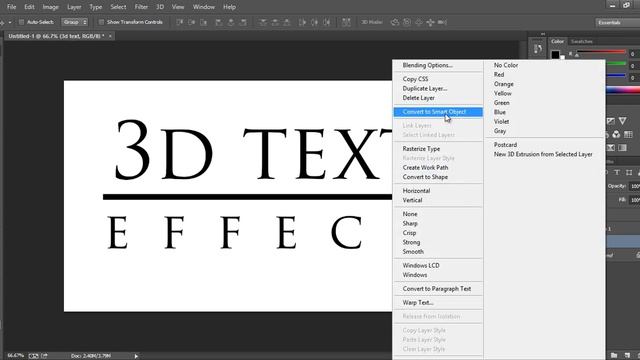Click the align left edges icon
Viewport: 640px width, 360px height.
pos(219,22)
